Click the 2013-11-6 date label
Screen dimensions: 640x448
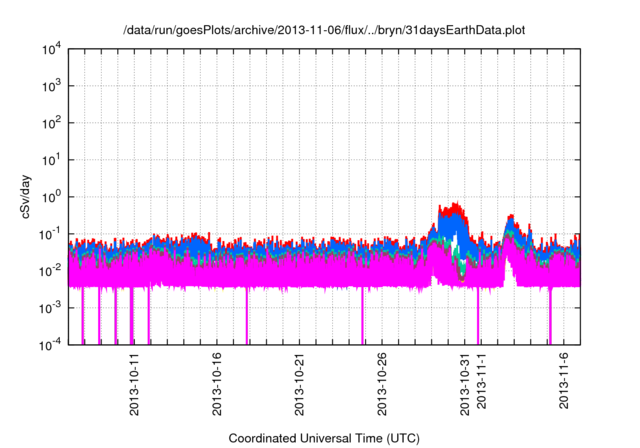pyautogui.click(x=564, y=381)
